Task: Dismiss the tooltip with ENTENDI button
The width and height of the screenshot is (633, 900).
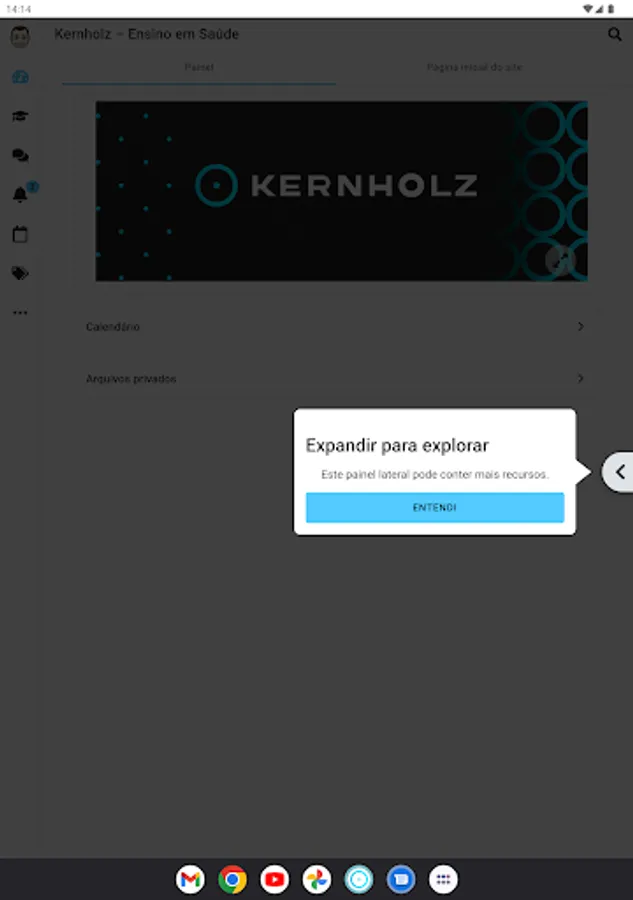Action: click(x=434, y=507)
